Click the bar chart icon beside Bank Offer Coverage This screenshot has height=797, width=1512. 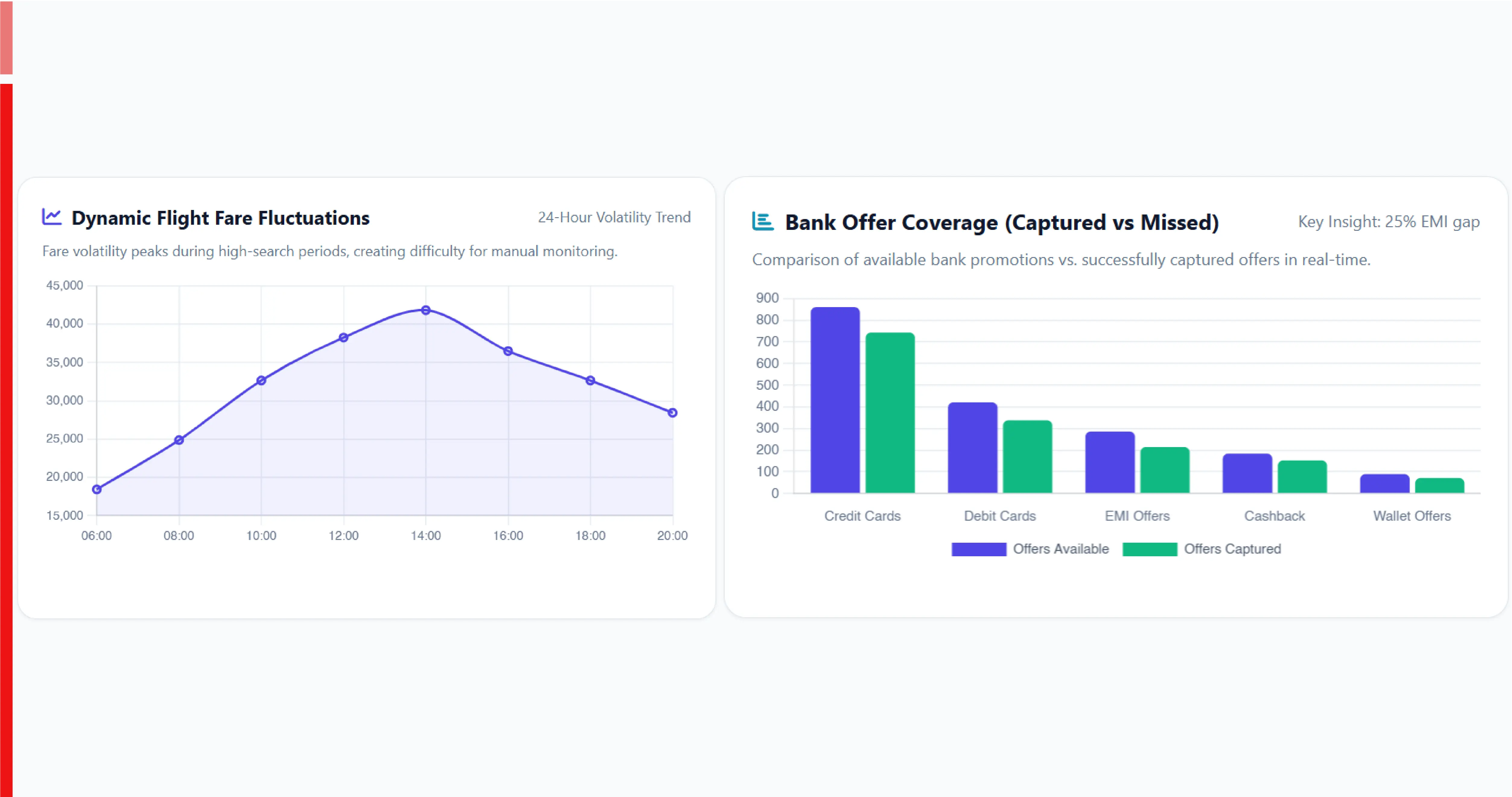point(762,221)
